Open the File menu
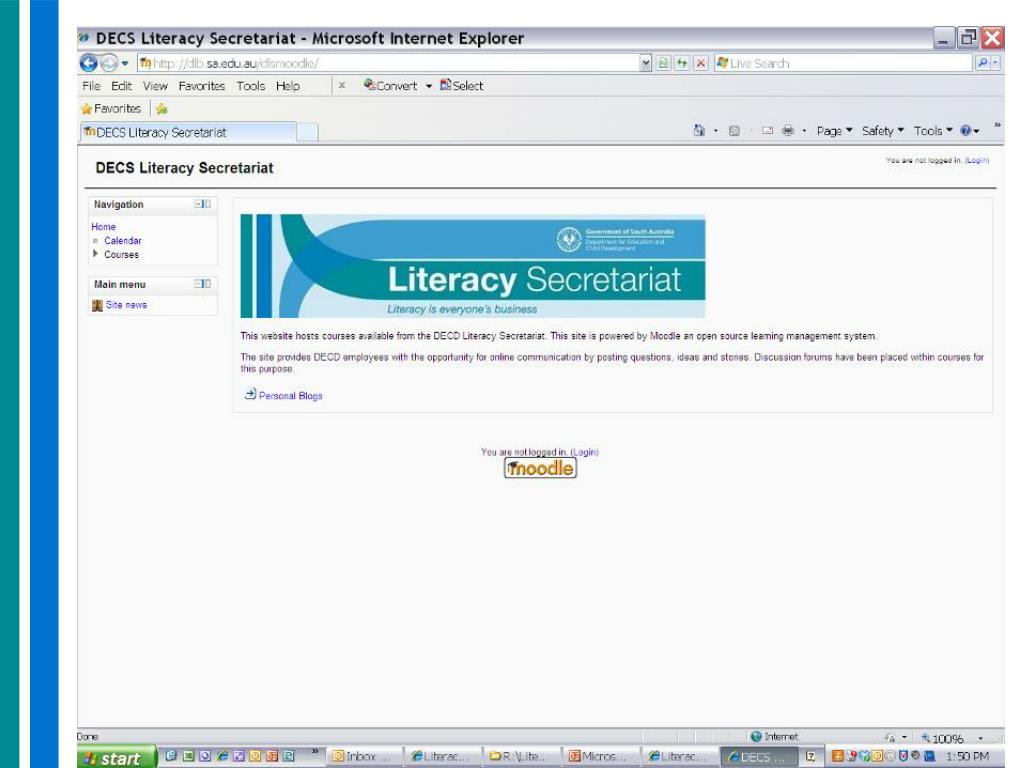Screen dimensions: 1024x768 point(91,86)
